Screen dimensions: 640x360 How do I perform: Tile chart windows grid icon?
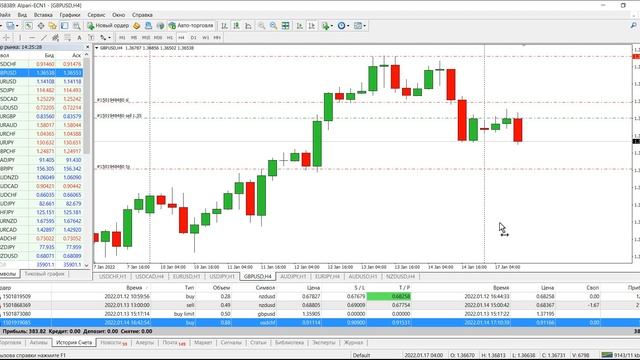pyautogui.click(x=285, y=26)
